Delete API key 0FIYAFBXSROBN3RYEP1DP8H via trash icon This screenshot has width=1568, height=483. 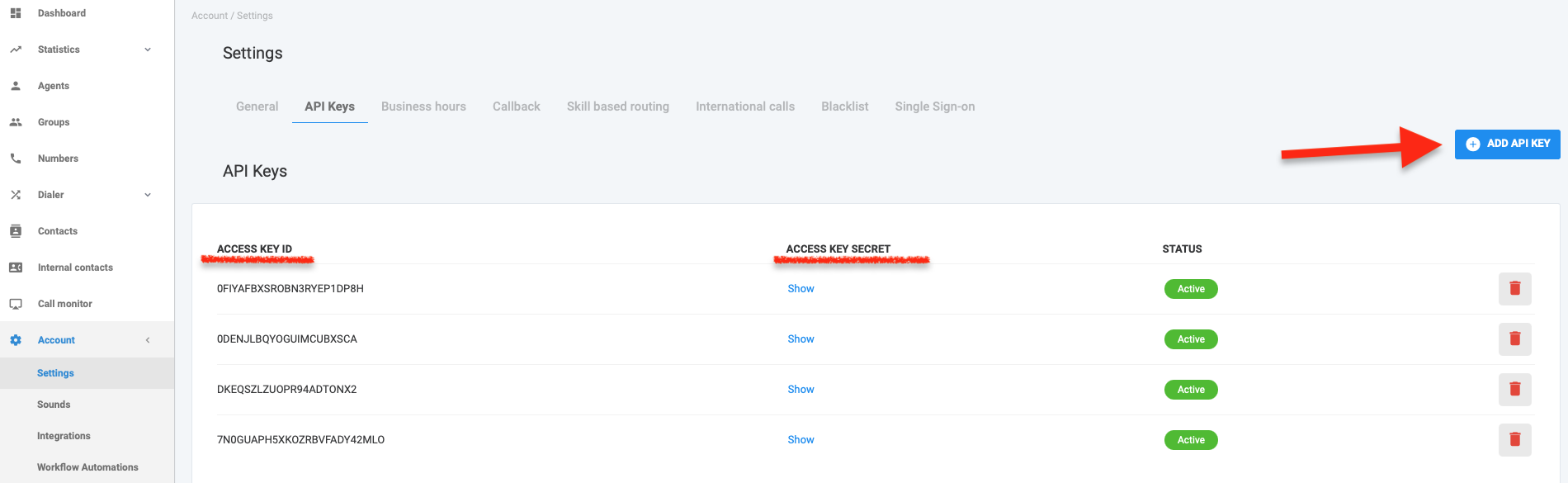[1515, 288]
